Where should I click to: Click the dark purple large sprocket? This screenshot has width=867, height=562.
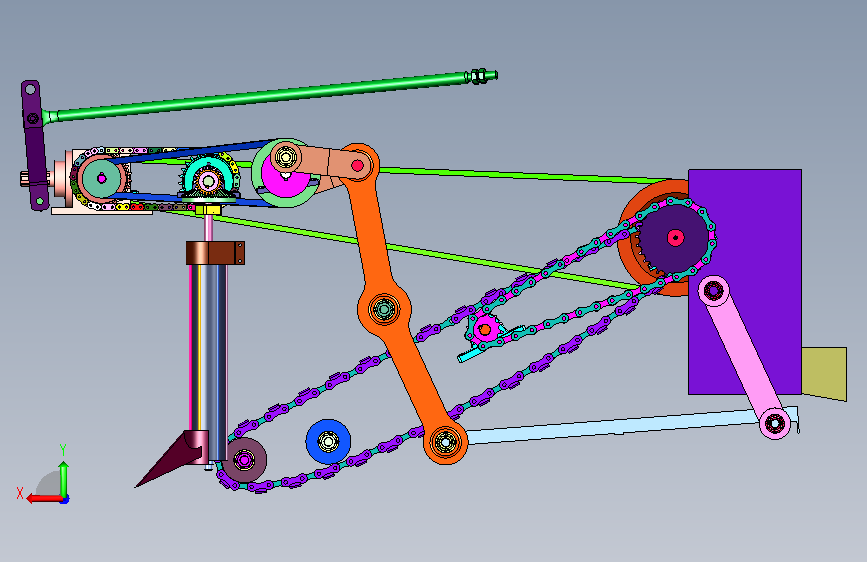coord(675,238)
